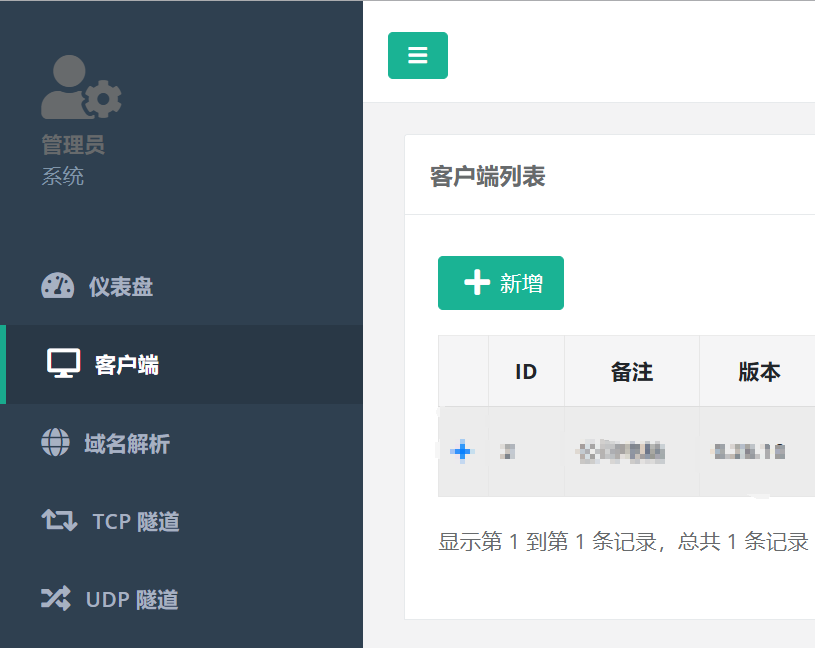Click the 管理员 username label
The height and width of the screenshot is (648, 815).
tap(73, 145)
